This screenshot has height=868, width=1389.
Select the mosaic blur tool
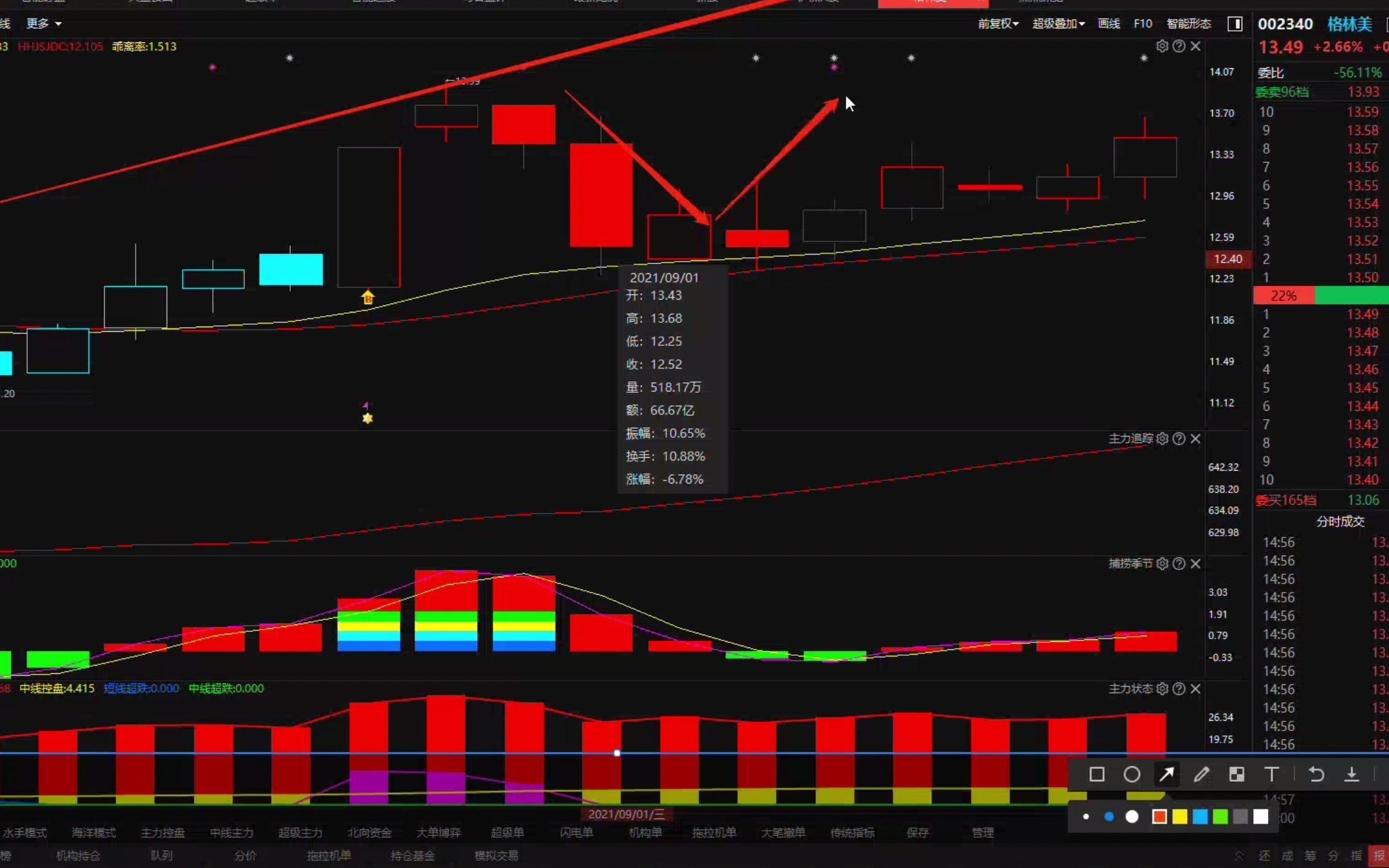click(x=1237, y=774)
